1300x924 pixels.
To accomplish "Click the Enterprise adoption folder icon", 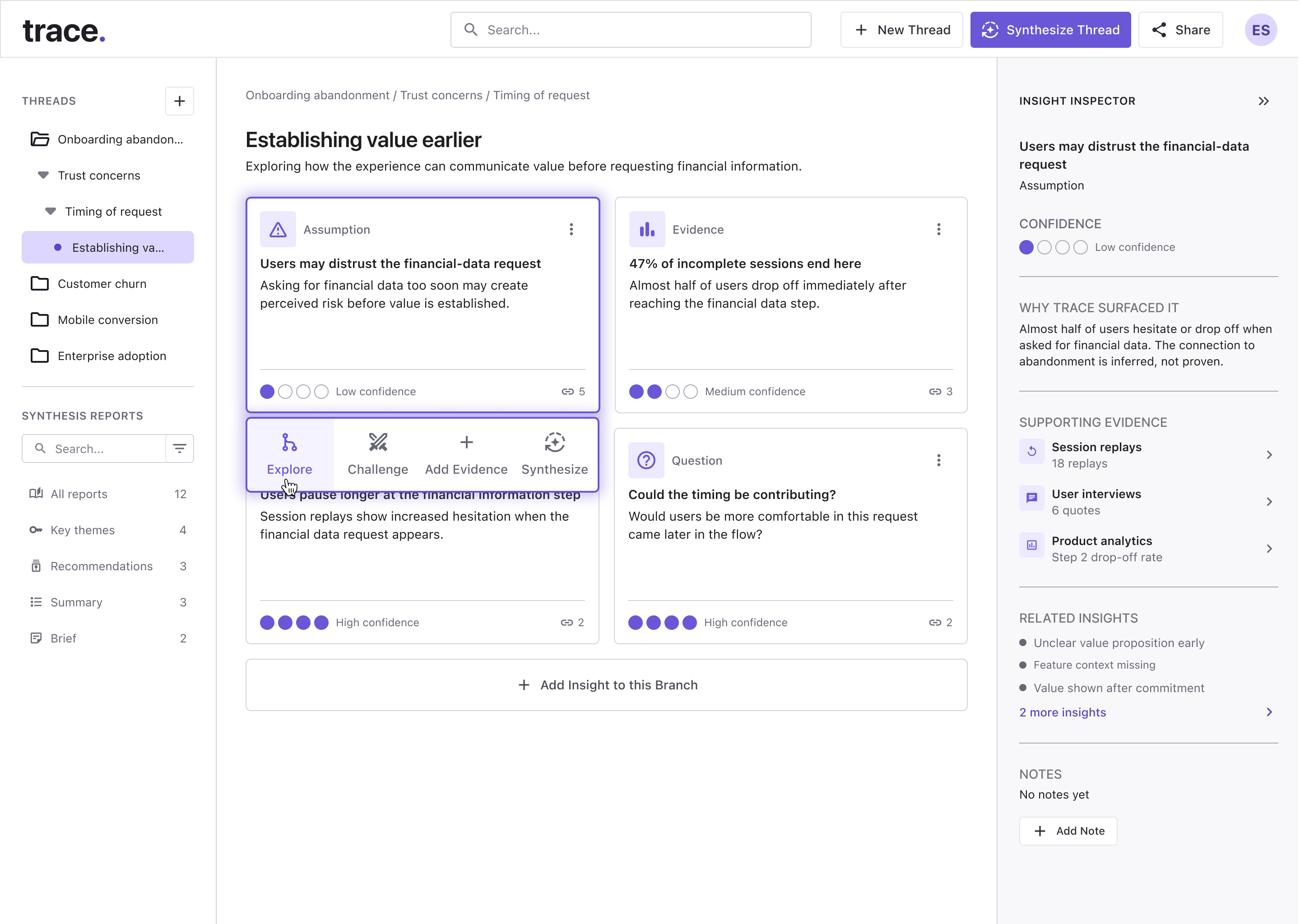I will pos(39,356).
